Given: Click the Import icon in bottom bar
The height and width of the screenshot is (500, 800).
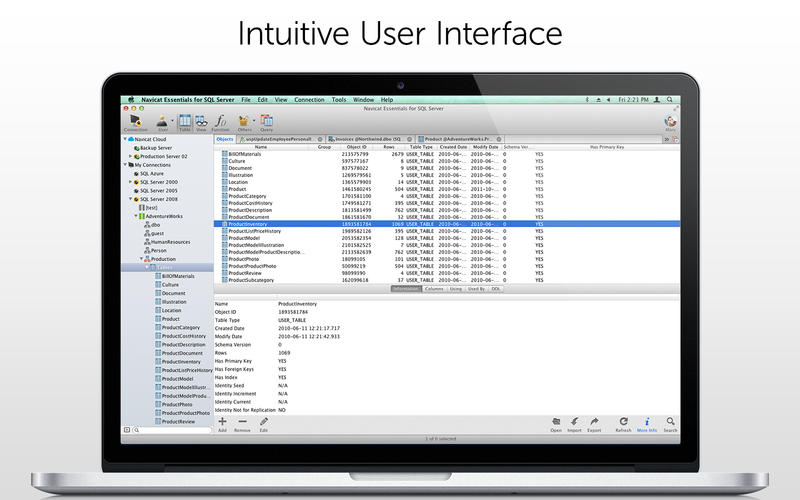Looking at the screenshot, I should point(574,421).
